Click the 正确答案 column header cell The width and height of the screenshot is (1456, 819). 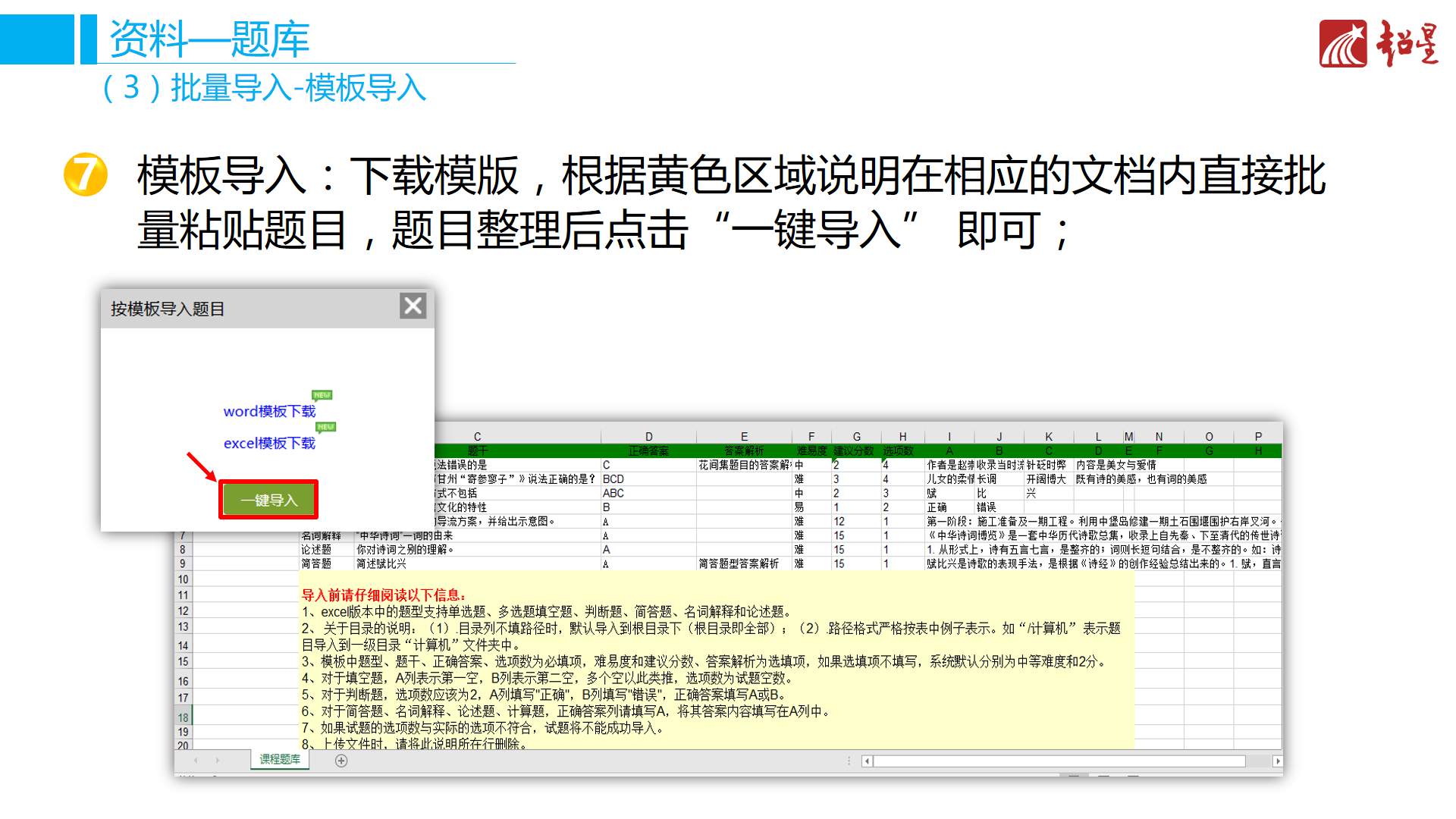tap(648, 450)
